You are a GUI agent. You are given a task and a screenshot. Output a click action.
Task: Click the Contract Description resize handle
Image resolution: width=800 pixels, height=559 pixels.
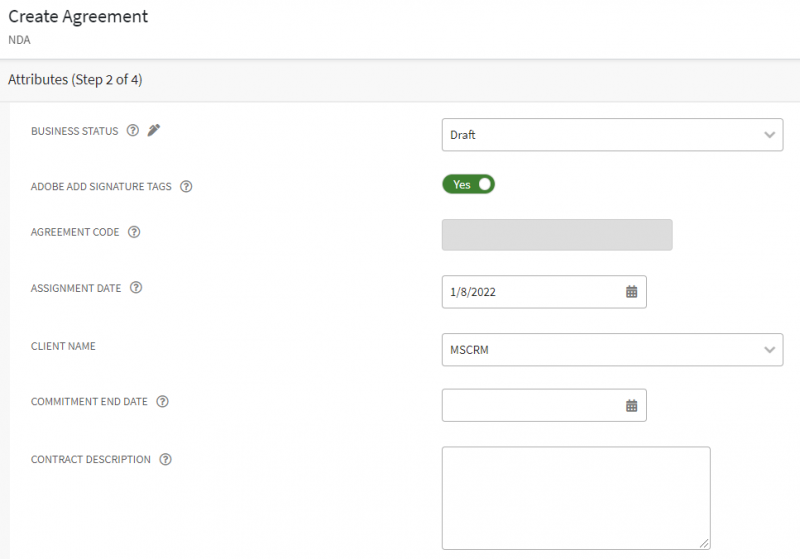[x=704, y=543]
